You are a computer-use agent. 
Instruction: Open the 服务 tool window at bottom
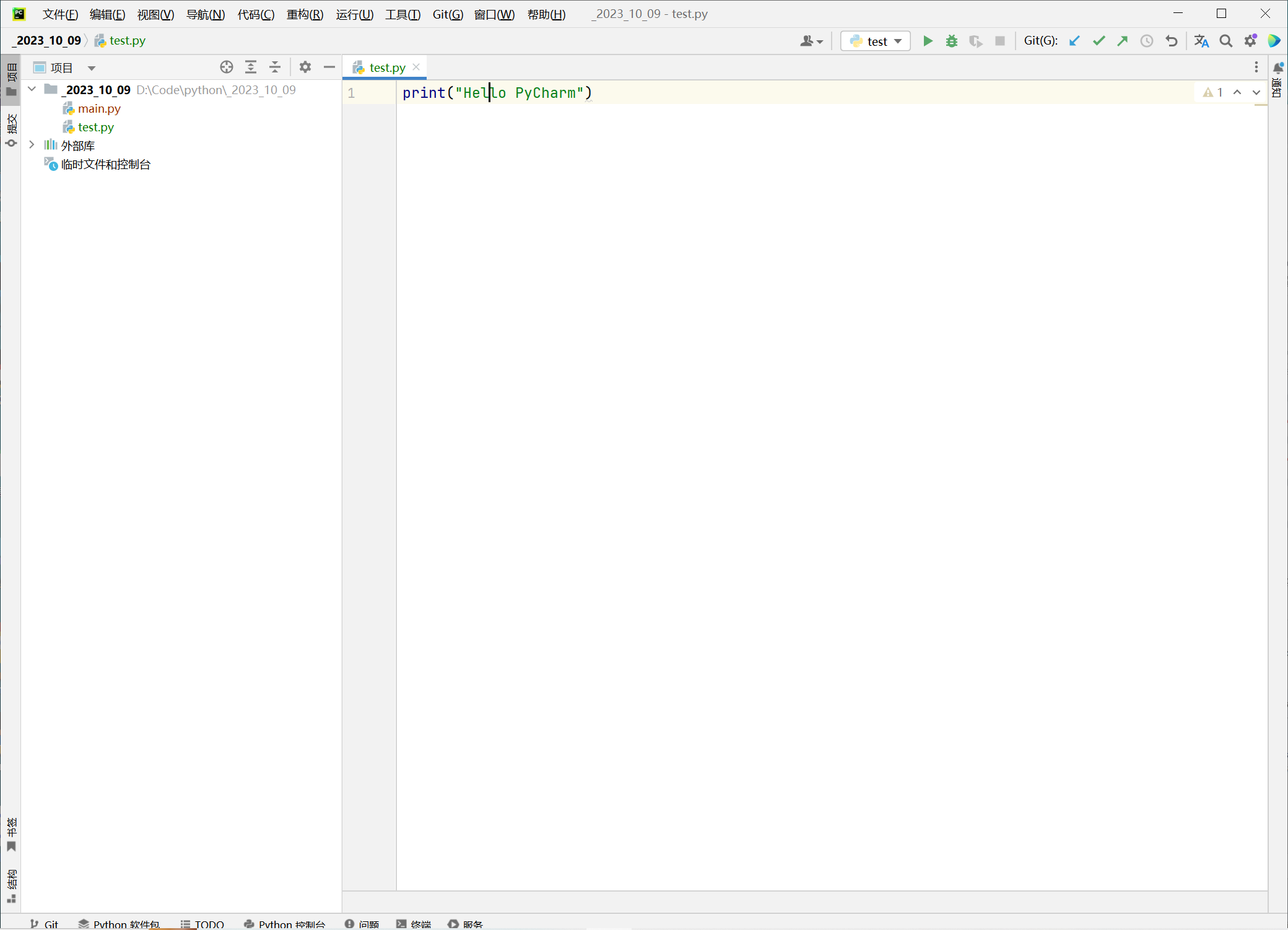point(466,923)
